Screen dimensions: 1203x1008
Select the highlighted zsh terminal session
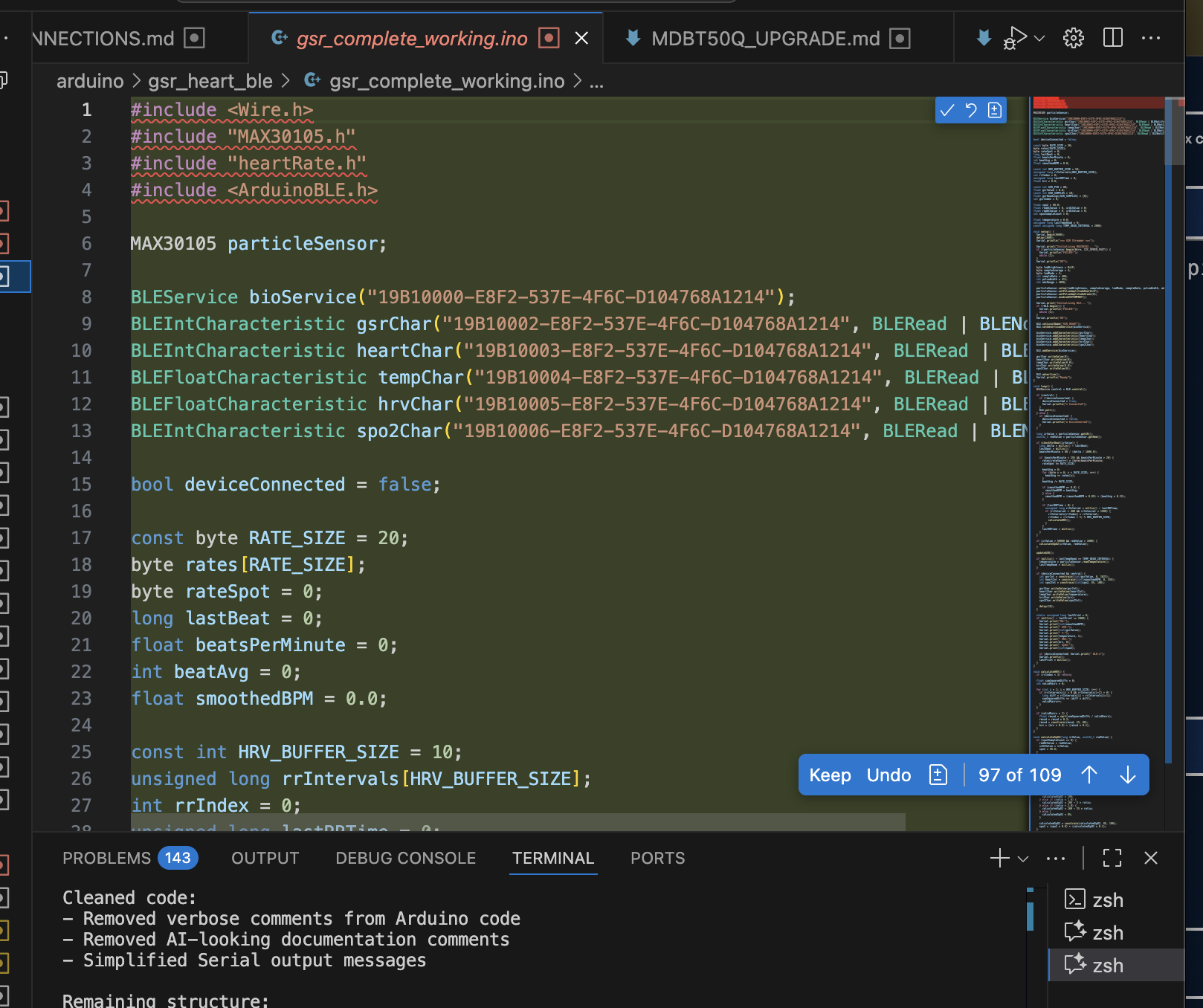click(x=1108, y=965)
